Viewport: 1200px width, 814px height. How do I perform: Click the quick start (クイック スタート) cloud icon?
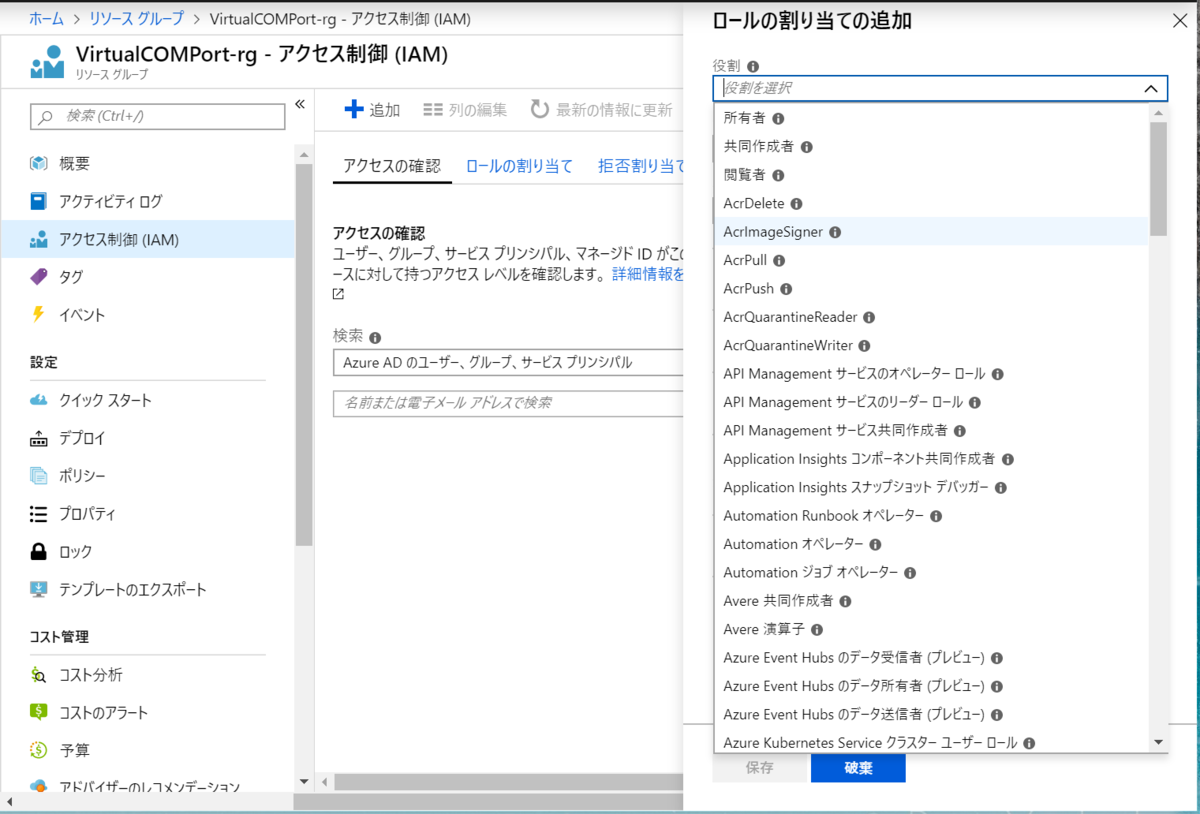(x=39, y=400)
